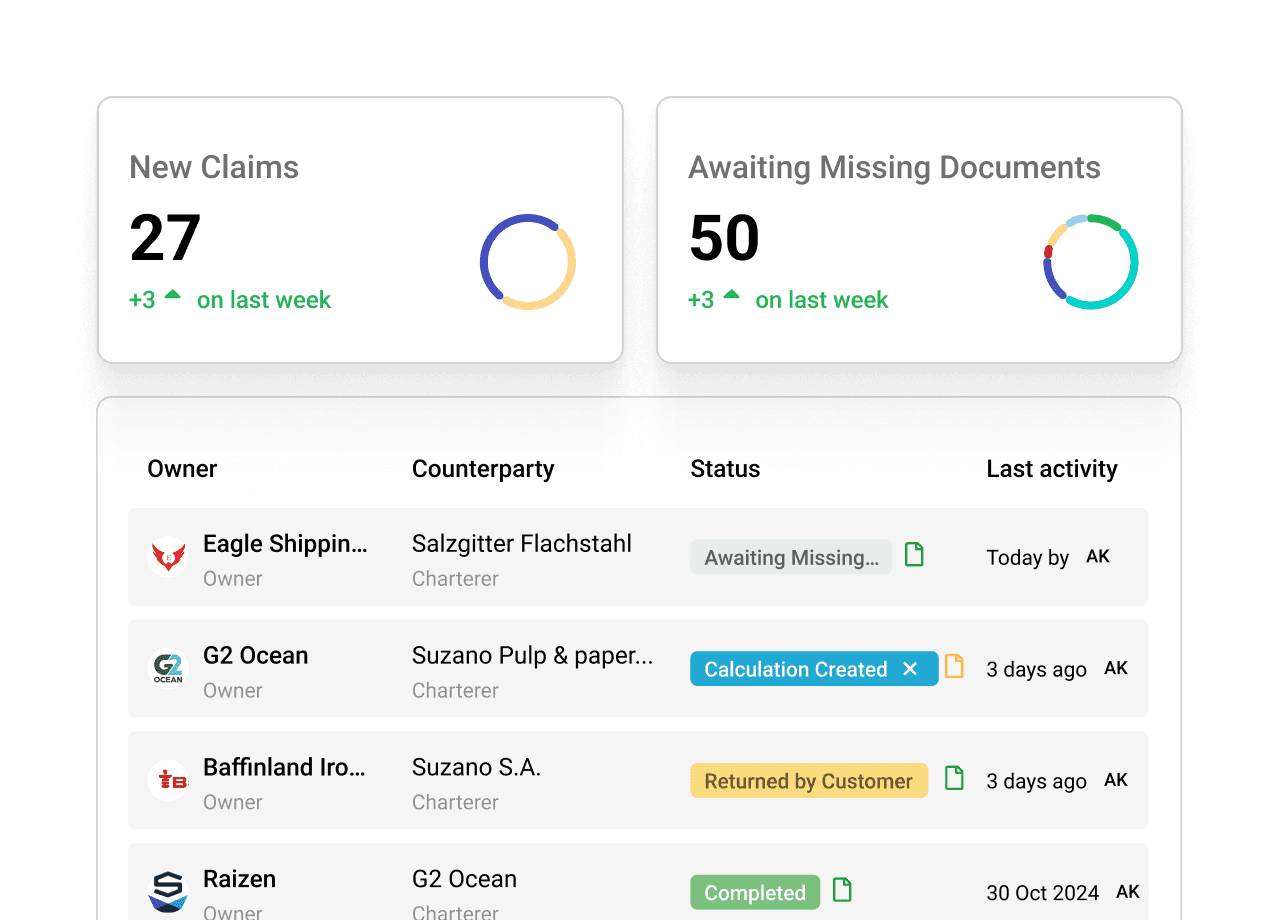Click the AK avatar on Eagle Shipping row
Viewport: 1280px width, 920px height.
1097,556
